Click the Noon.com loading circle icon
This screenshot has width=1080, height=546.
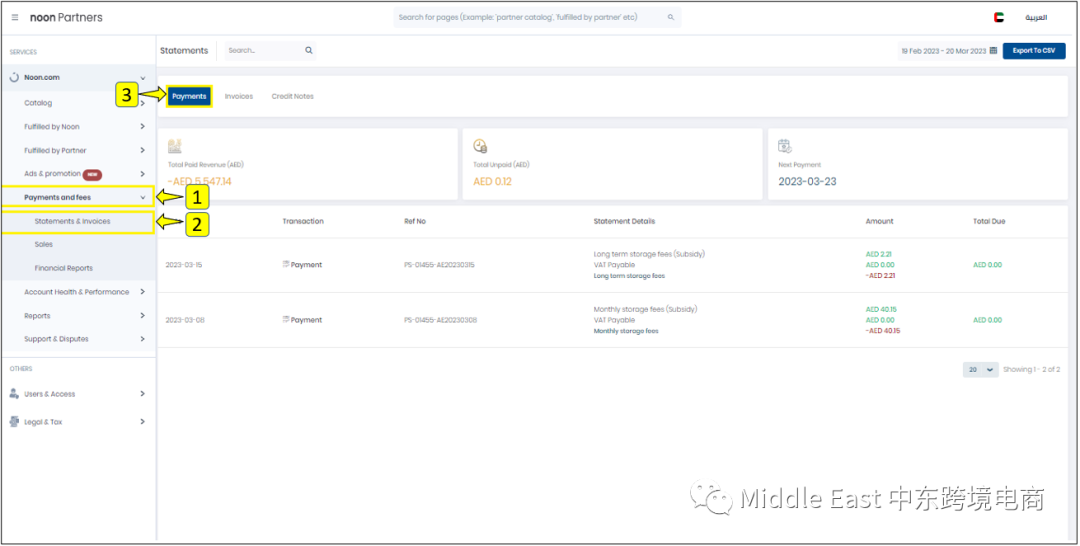tap(14, 78)
